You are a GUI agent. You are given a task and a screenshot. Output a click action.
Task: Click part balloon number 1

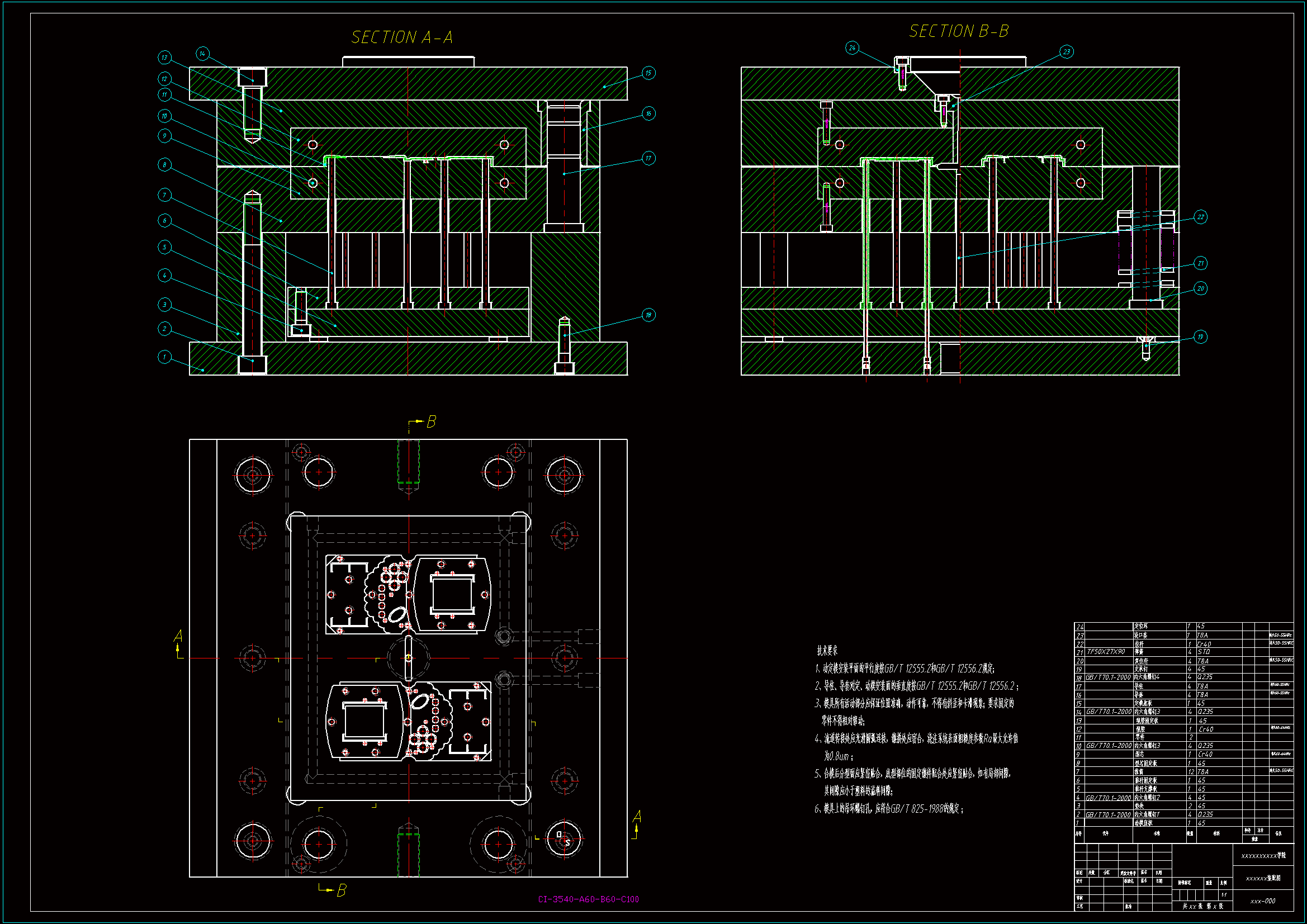164,357
